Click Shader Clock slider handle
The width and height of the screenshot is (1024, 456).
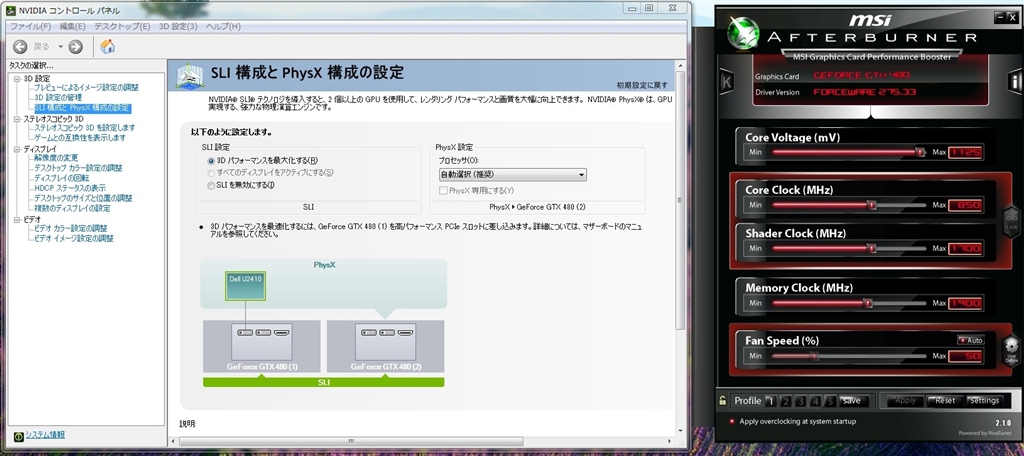[x=872, y=248]
